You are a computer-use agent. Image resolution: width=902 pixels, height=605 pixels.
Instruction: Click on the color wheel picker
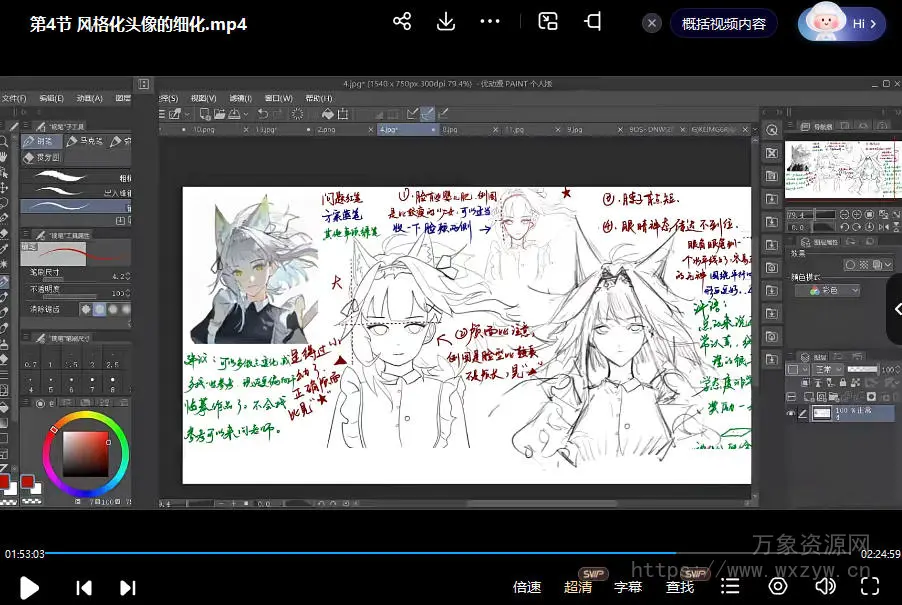[x=85, y=455]
